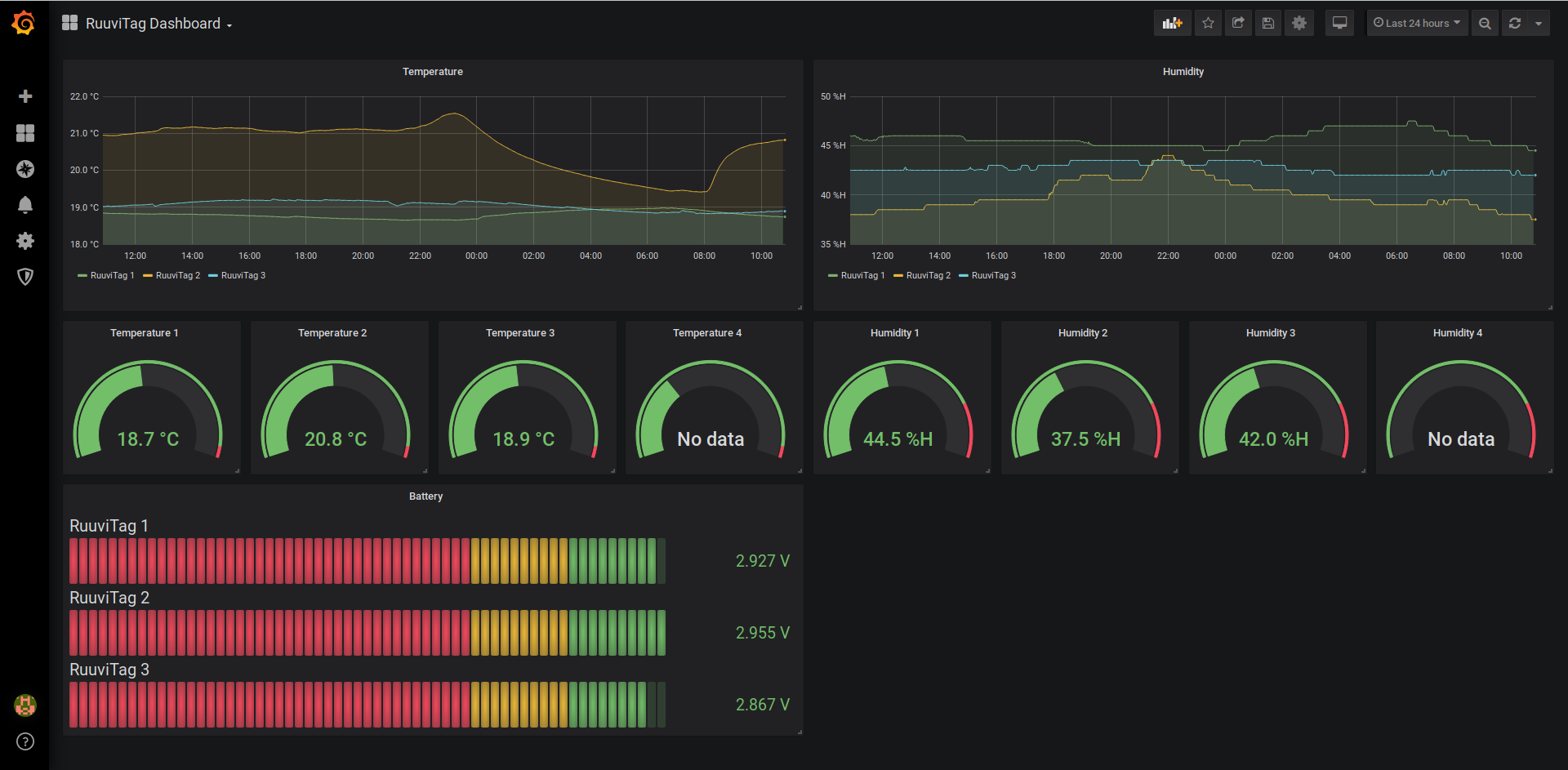Share the dashboard
This screenshot has height=770, width=1568.
tap(1238, 23)
